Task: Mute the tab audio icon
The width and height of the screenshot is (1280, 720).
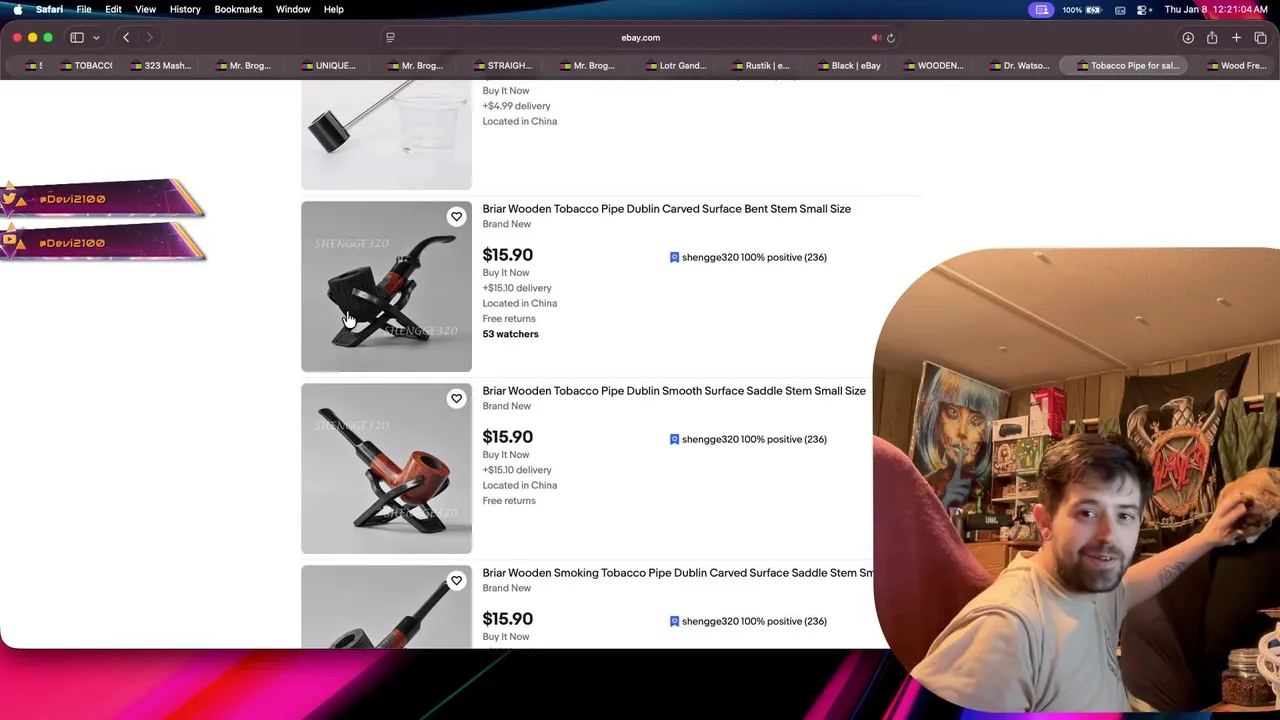Action: tap(876, 38)
